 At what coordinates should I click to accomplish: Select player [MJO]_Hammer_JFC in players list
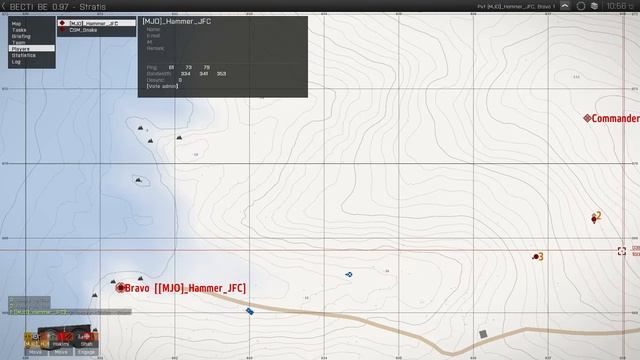click(x=96, y=23)
